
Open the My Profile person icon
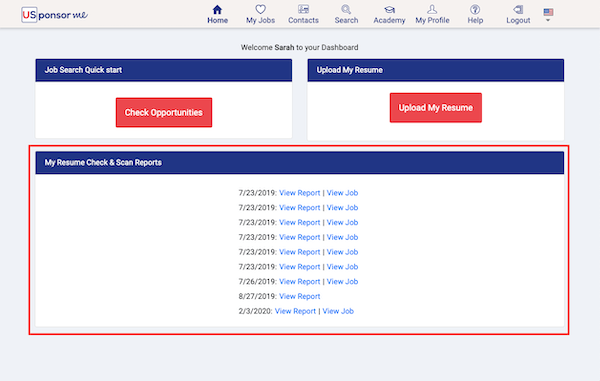(432, 9)
